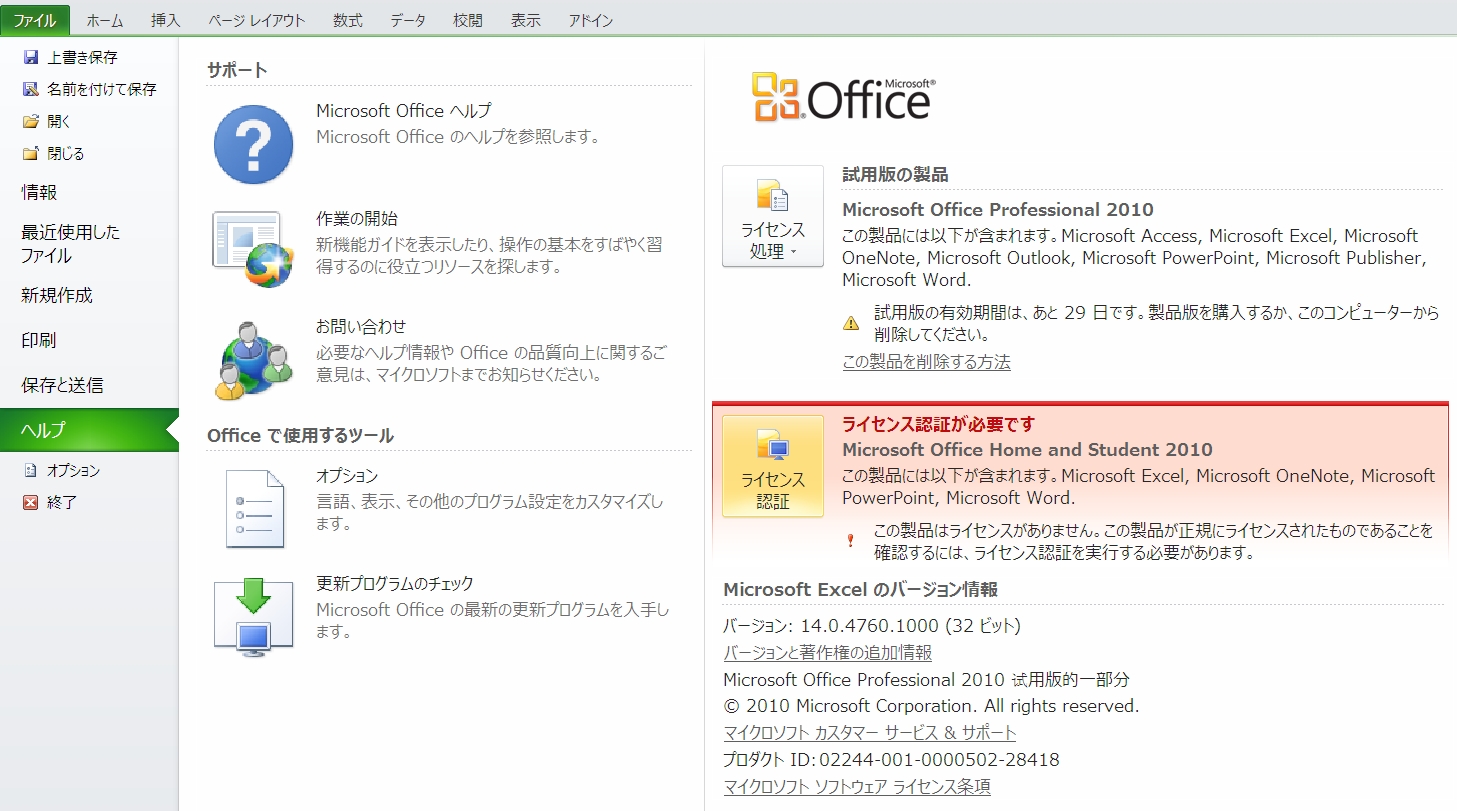Switch to the ホーム ribbon tab

coord(104,19)
